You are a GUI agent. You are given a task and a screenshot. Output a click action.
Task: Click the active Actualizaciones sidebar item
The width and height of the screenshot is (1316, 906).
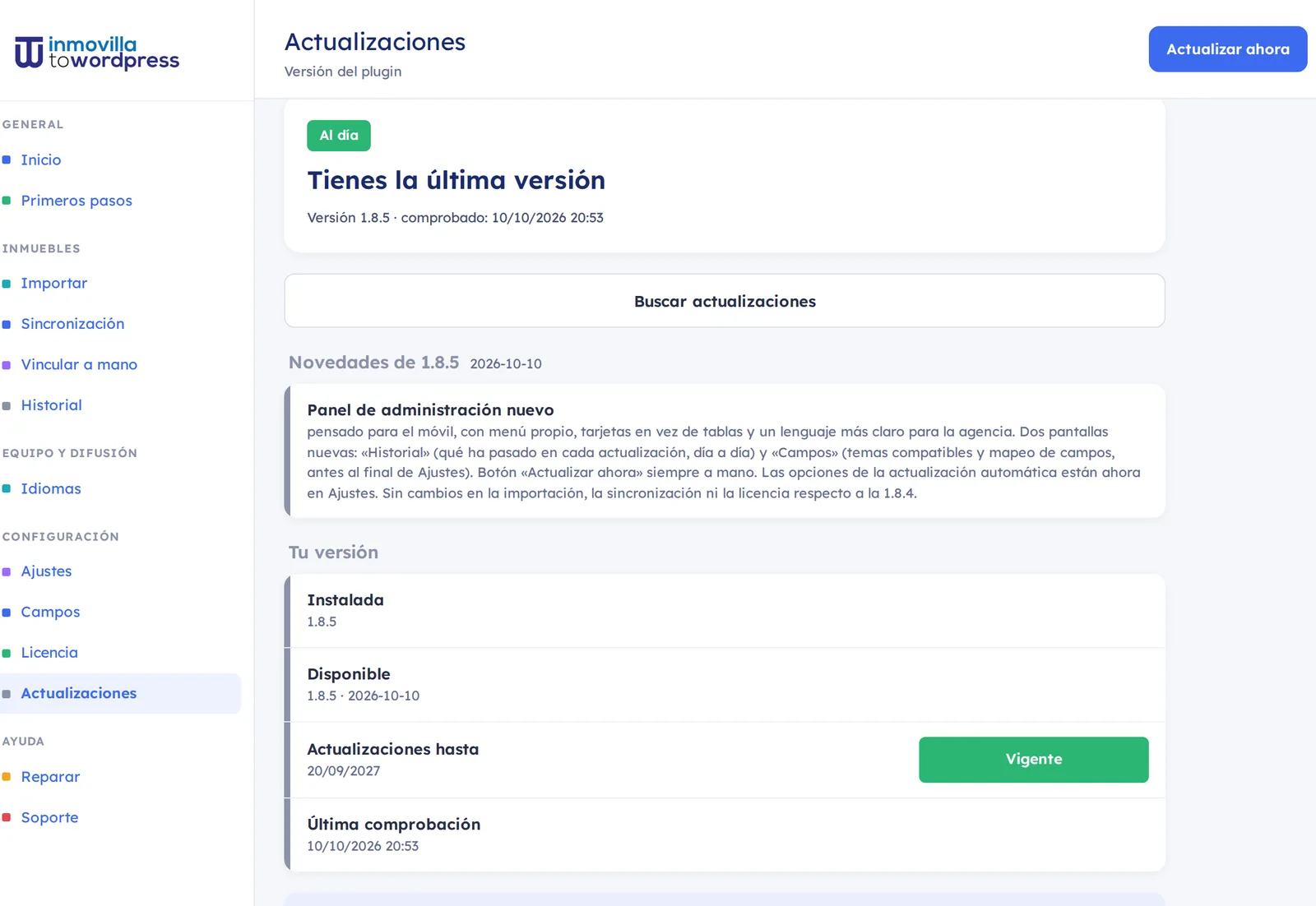(x=120, y=694)
